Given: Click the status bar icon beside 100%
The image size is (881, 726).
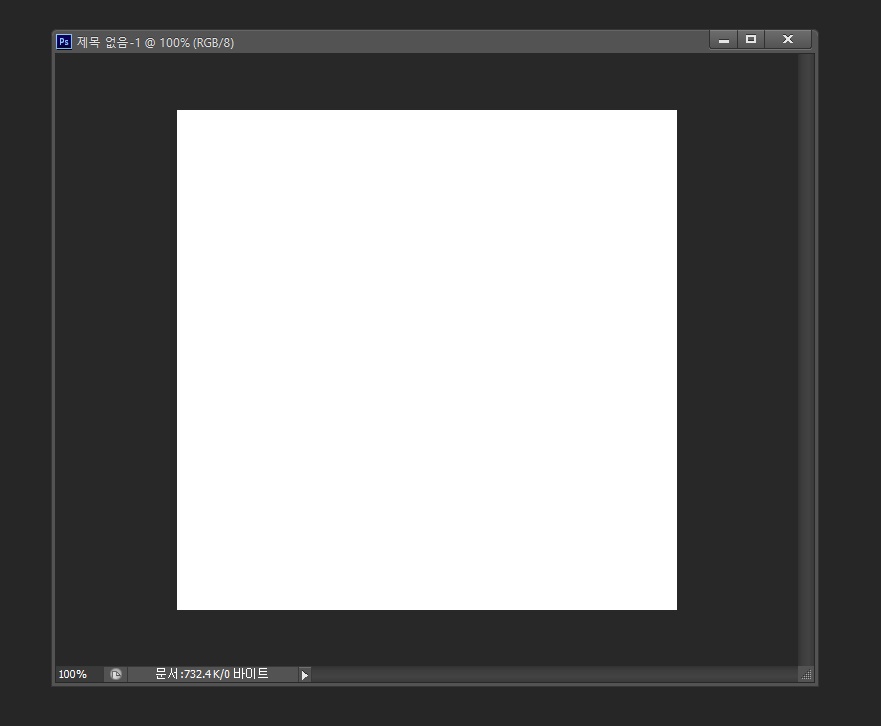Looking at the screenshot, I should pos(116,675).
